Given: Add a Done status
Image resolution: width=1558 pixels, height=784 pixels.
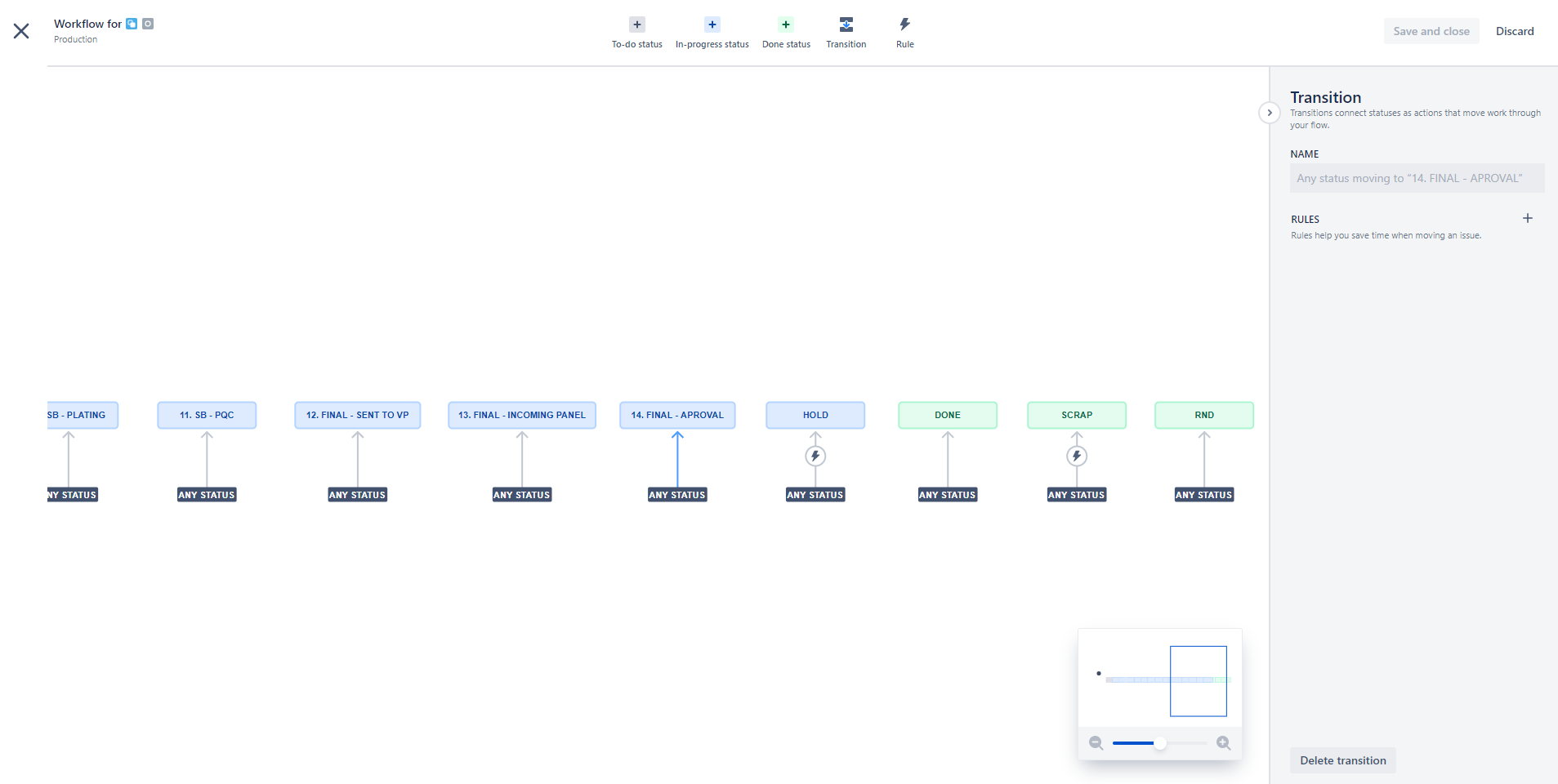Looking at the screenshot, I should pyautogui.click(x=786, y=32).
